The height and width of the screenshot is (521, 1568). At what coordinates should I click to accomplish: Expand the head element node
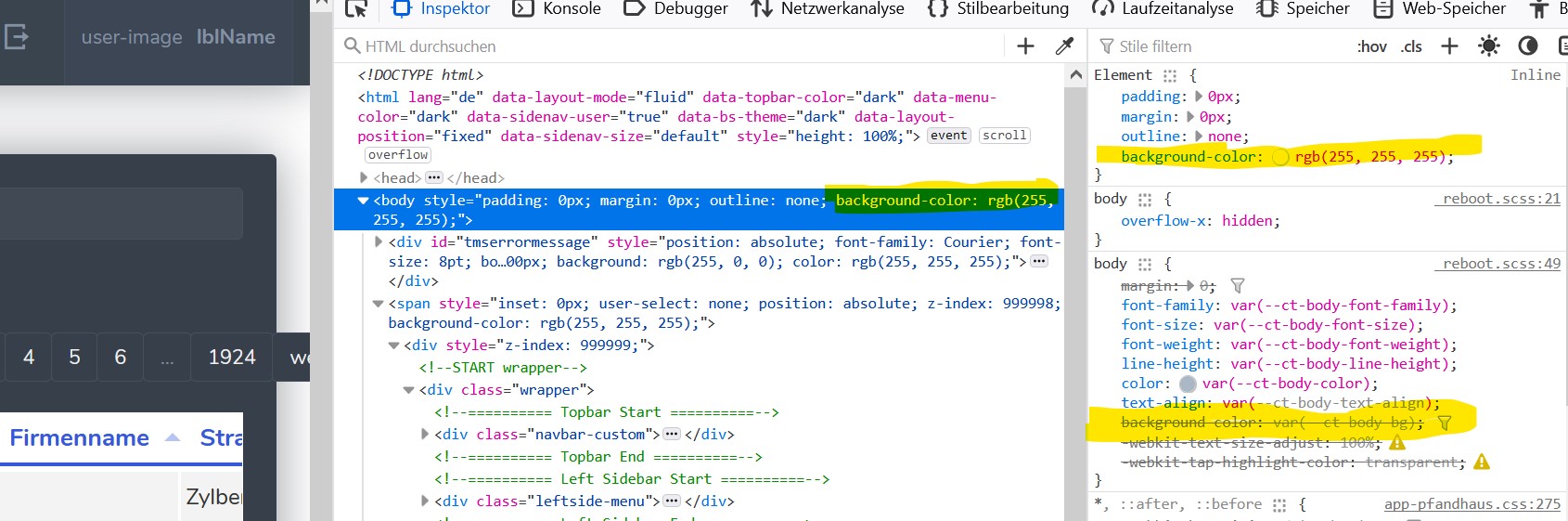364,177
